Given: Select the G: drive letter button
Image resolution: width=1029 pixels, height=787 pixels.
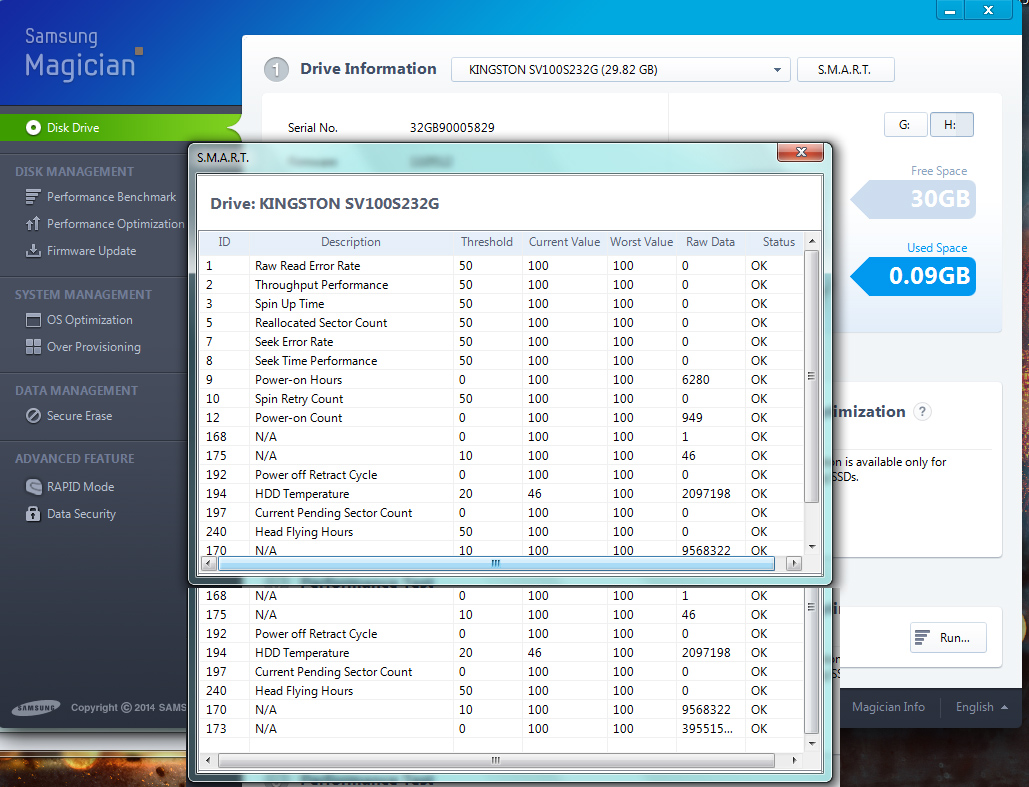Looking at the screenshot, I should tap(905, 125).
